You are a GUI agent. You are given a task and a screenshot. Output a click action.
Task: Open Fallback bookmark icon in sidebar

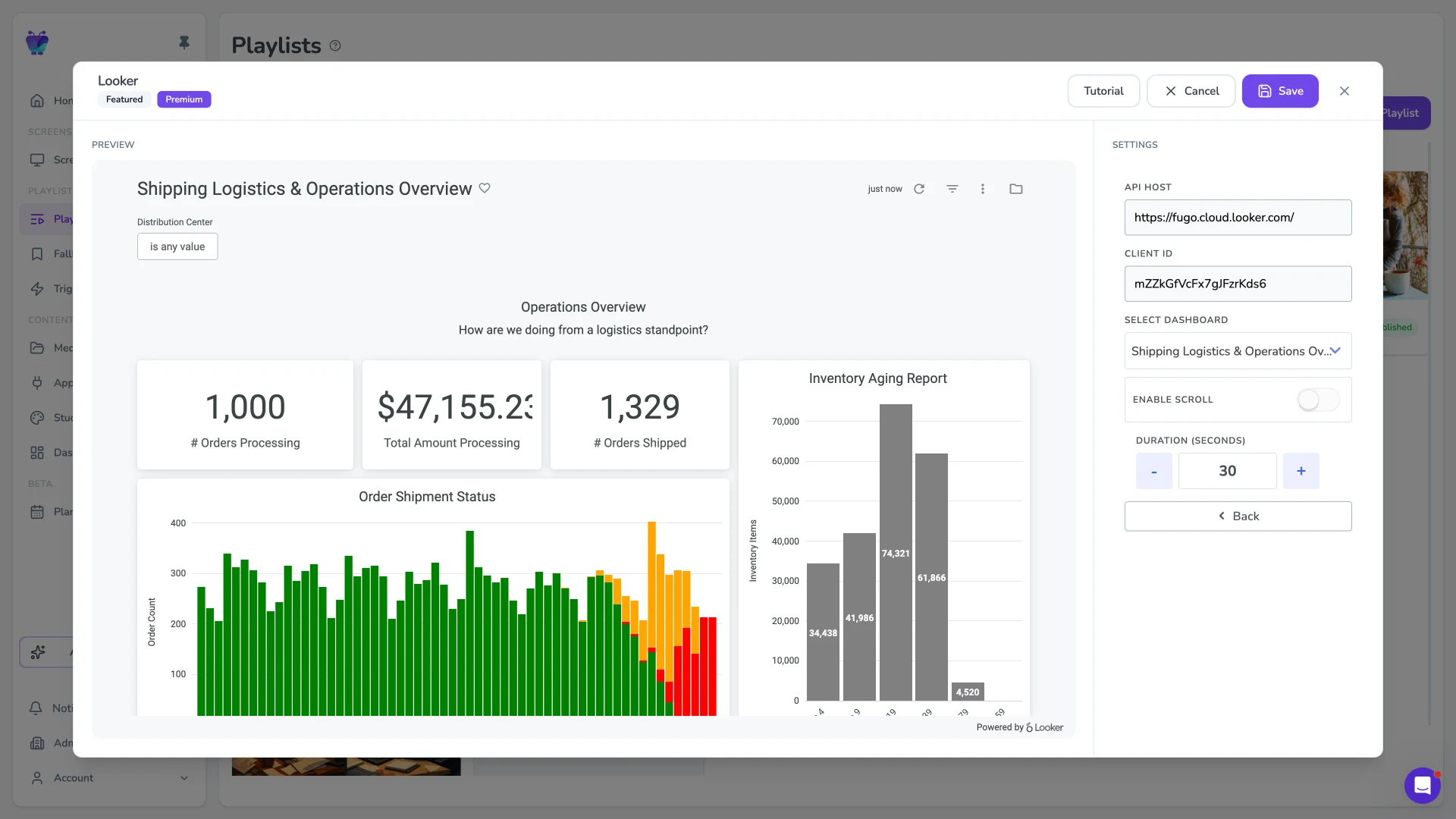[37, 254]
